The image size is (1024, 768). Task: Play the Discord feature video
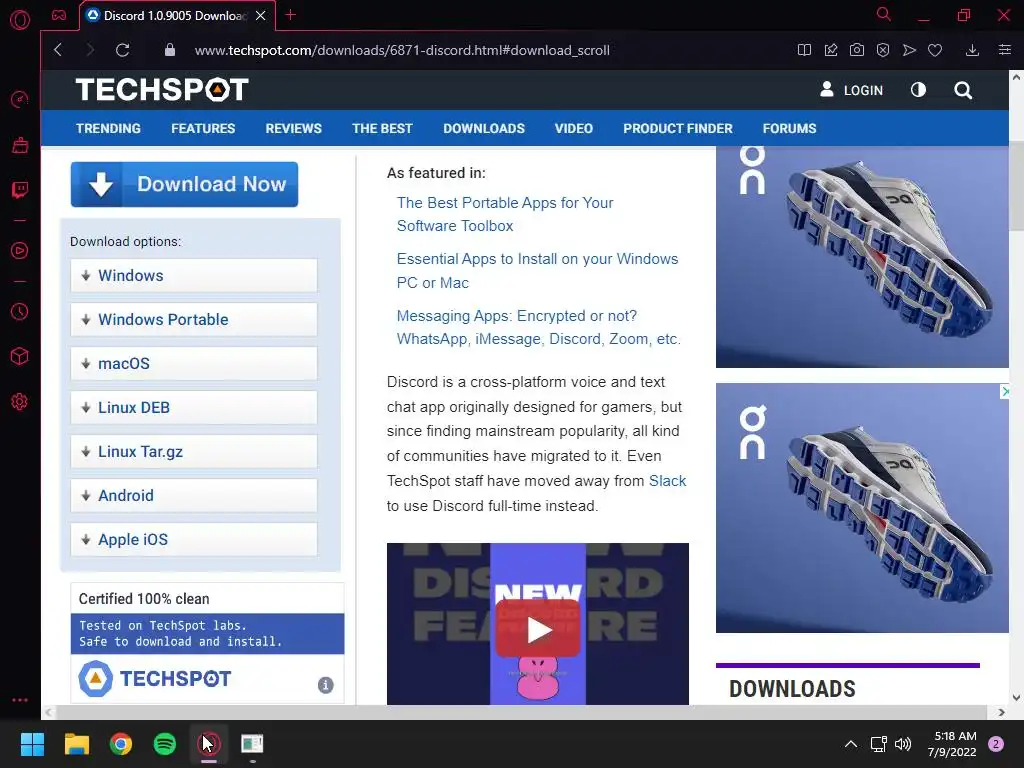[x=538, y=630]
